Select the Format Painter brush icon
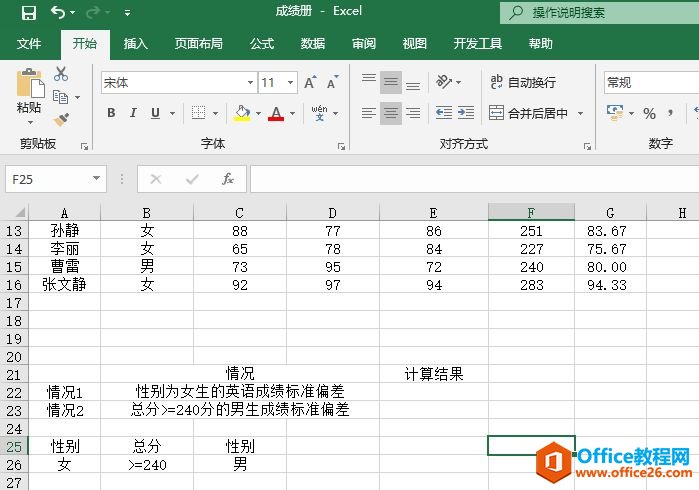Viewport: 699px width, 490px height. pos(62,120)
